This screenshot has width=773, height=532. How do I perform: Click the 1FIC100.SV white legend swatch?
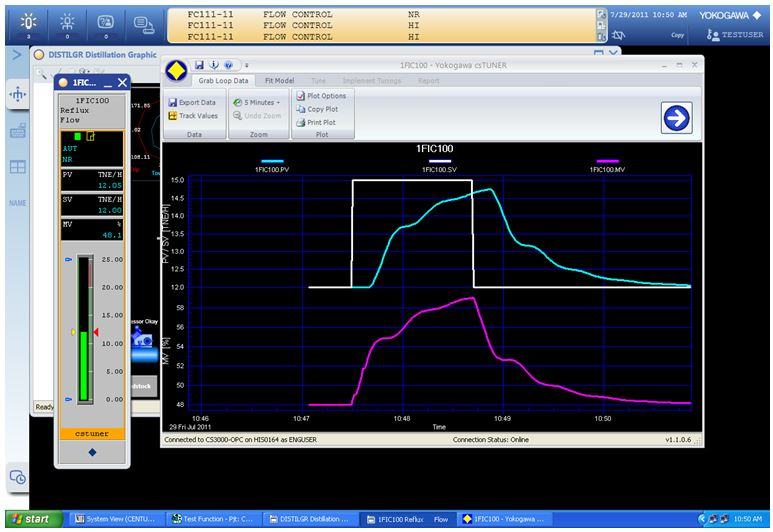tap(440, 161)
